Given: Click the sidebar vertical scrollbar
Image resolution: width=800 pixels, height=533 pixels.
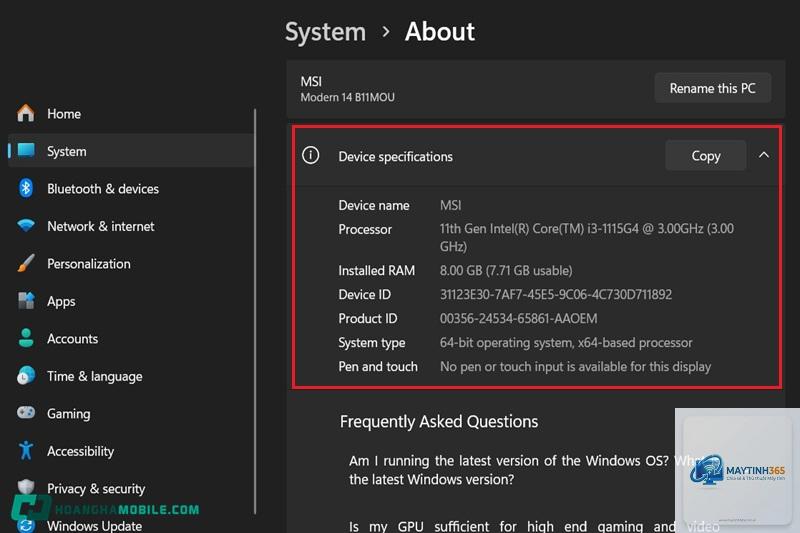Looking at the screenshot, I should pyautogui.click(x=255, y=311).
